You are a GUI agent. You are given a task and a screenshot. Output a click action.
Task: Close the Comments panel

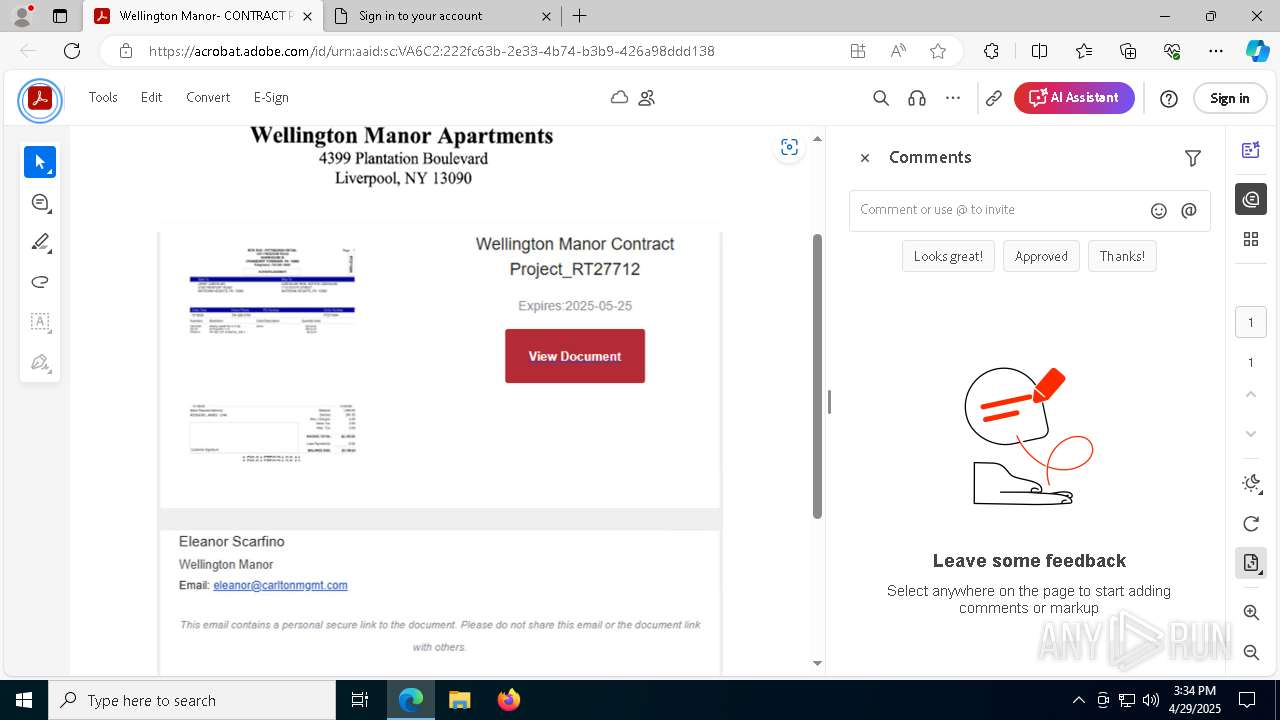click(x=865, y=158)
